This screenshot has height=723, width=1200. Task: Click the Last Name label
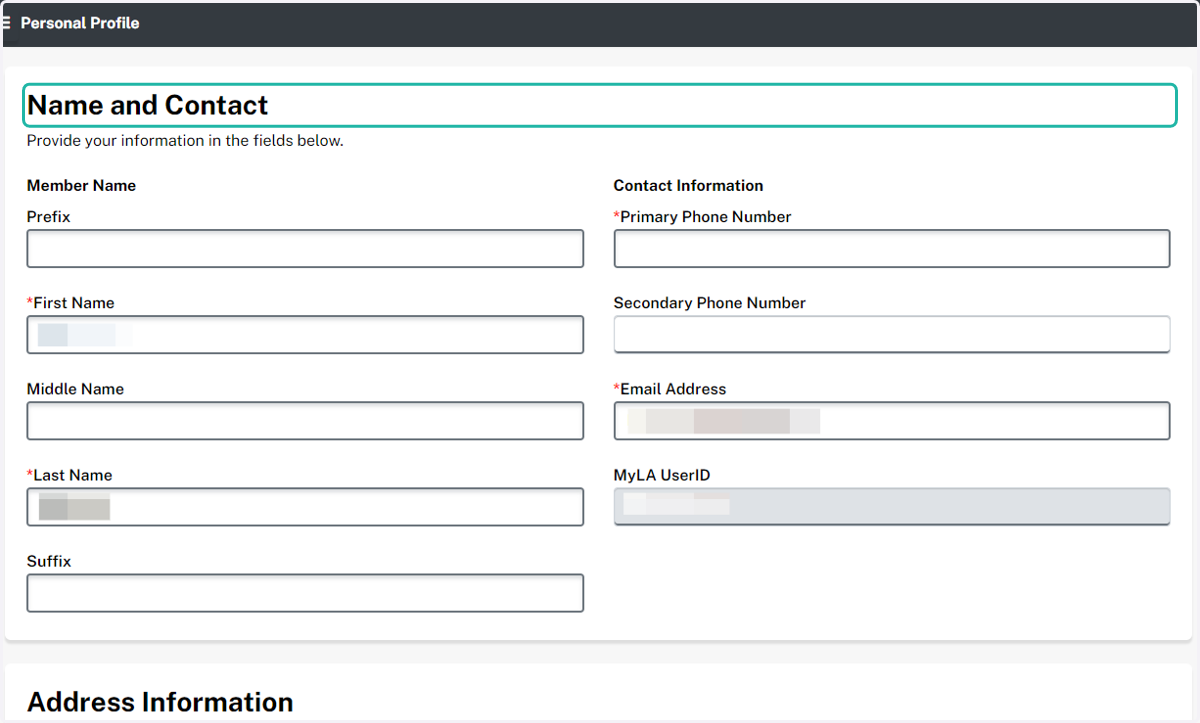[x=70, y=475]
